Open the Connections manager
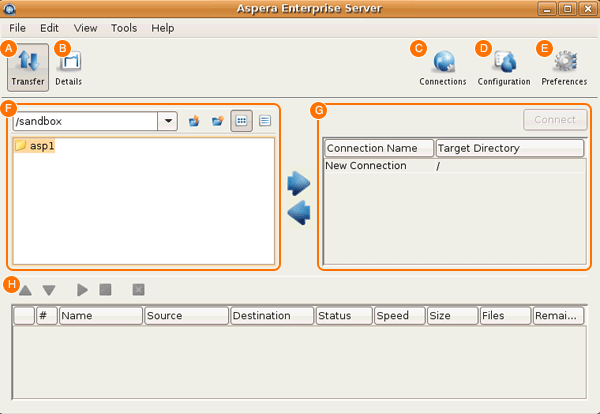 point(443,67)
